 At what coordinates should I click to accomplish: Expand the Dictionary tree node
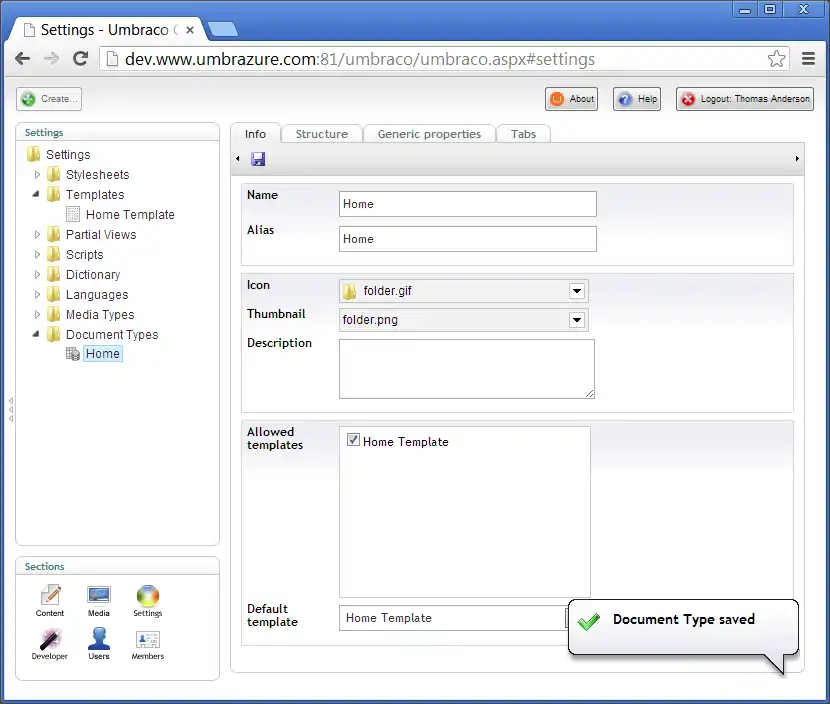pos(37,275)
